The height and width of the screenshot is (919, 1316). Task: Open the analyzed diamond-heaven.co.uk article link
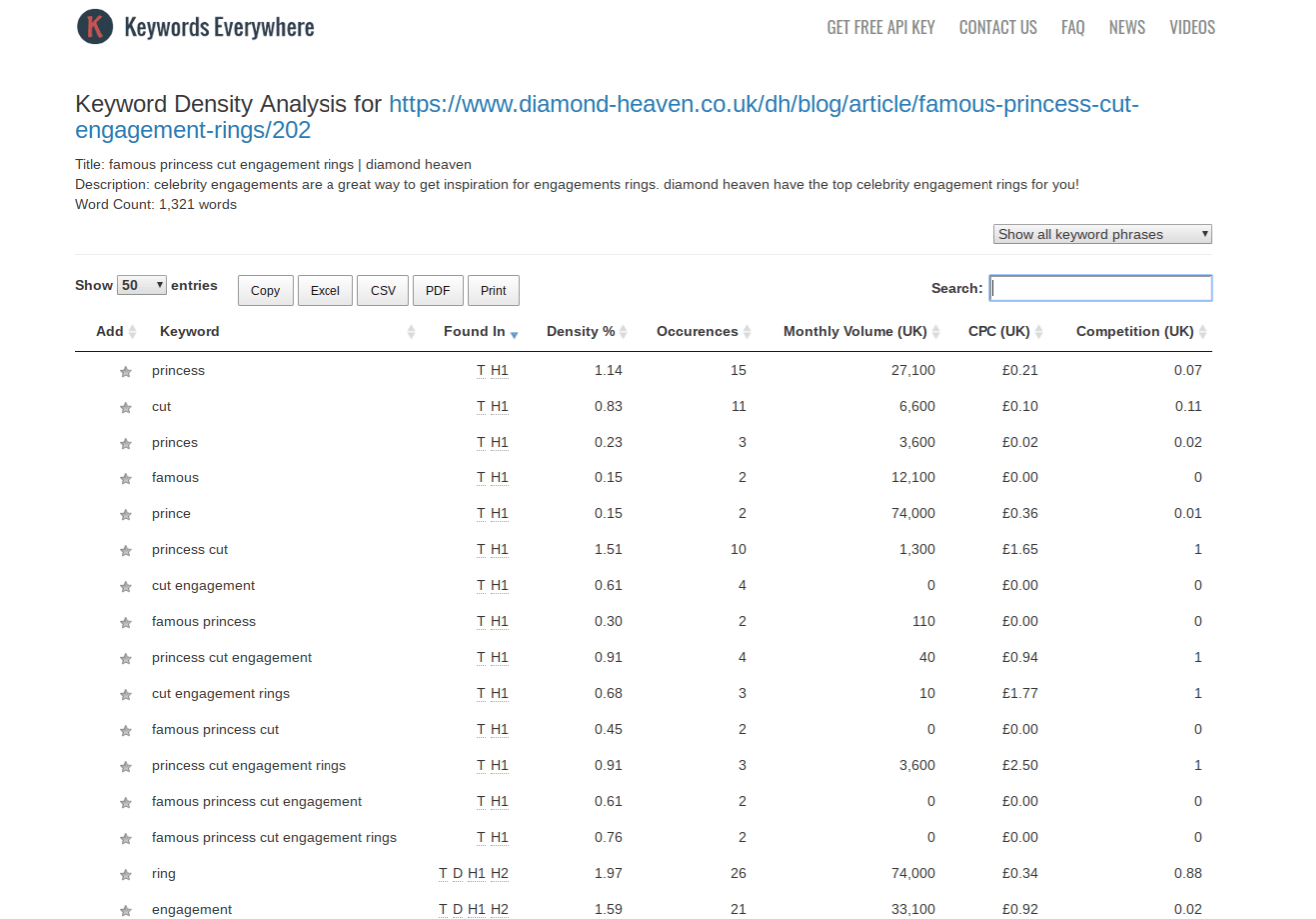pyautogui.click(x=607, y=117)
